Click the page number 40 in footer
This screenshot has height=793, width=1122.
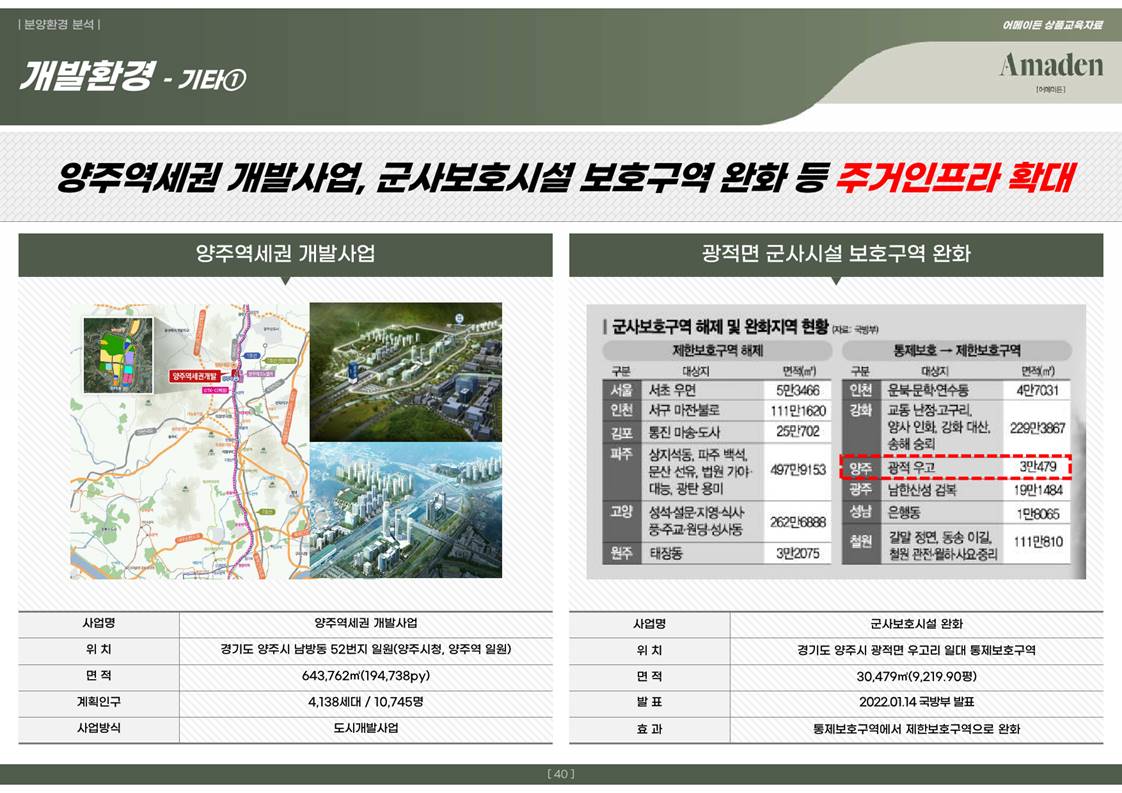(x=561, y=774)
